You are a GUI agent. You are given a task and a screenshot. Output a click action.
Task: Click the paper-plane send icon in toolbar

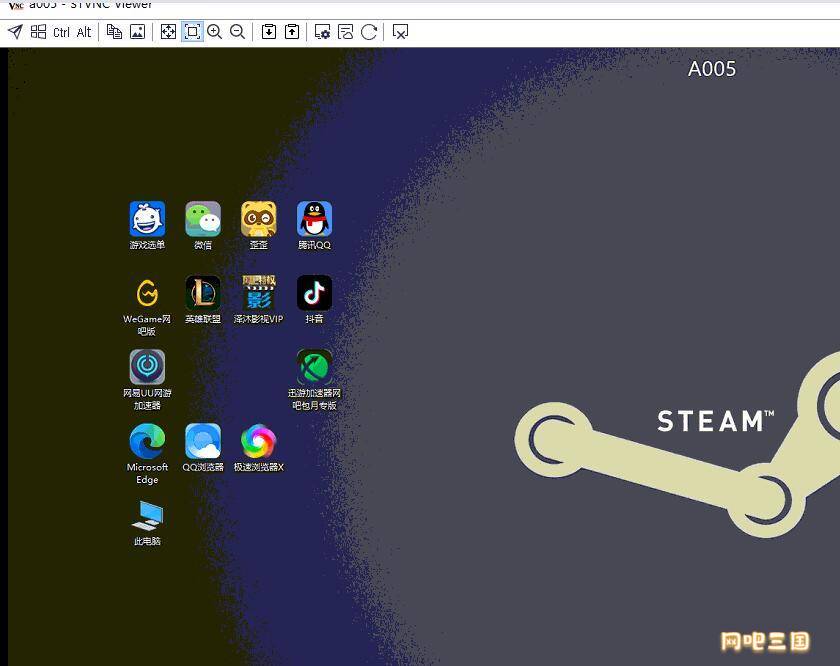pos(16,32)
